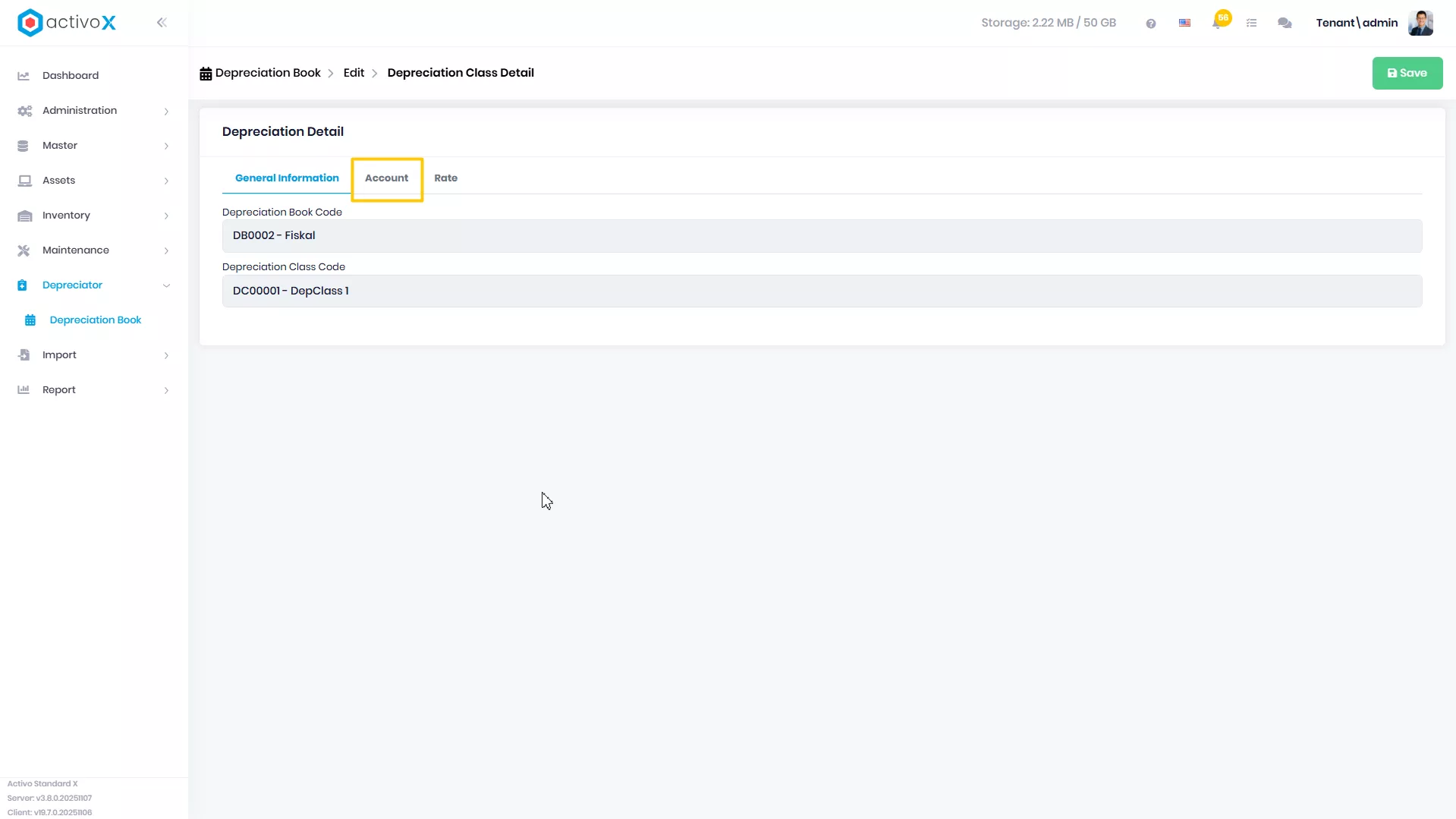Switch to the Account tab
The width and height of the screenshot is (1456, 819).
pos(386,178)
